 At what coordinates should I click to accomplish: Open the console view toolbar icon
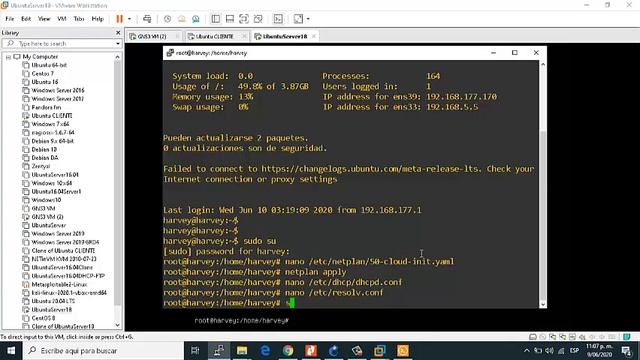click(x=278, y=19)
